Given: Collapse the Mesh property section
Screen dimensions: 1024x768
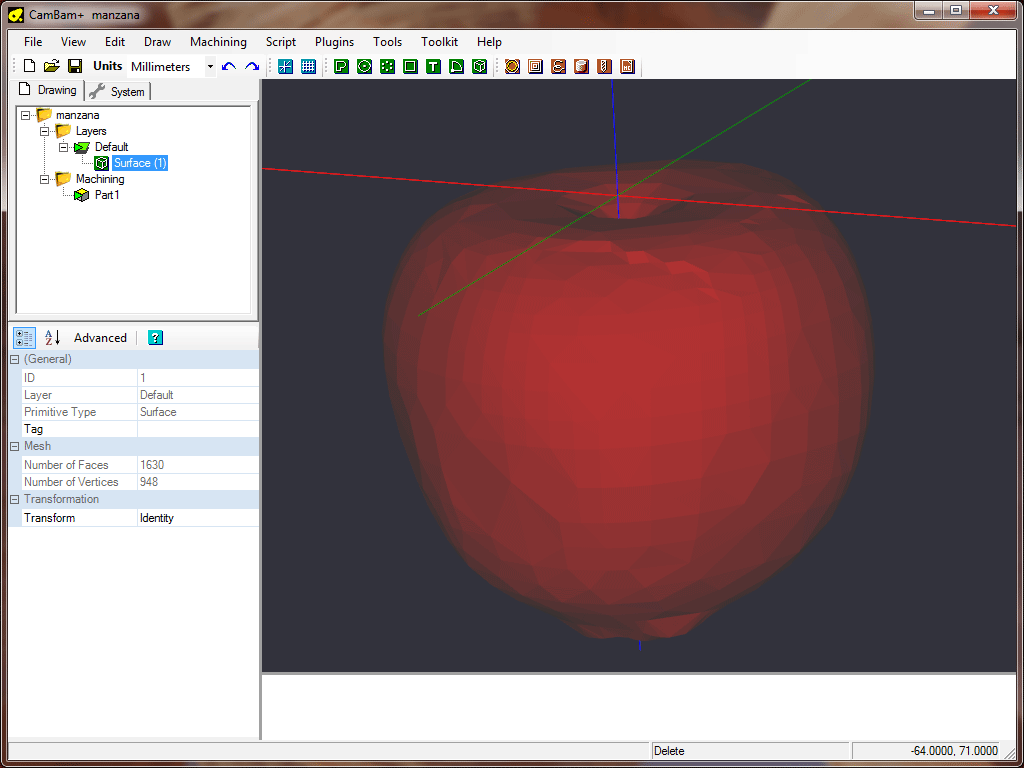Looking at the screenshot, I should [15, 446].
